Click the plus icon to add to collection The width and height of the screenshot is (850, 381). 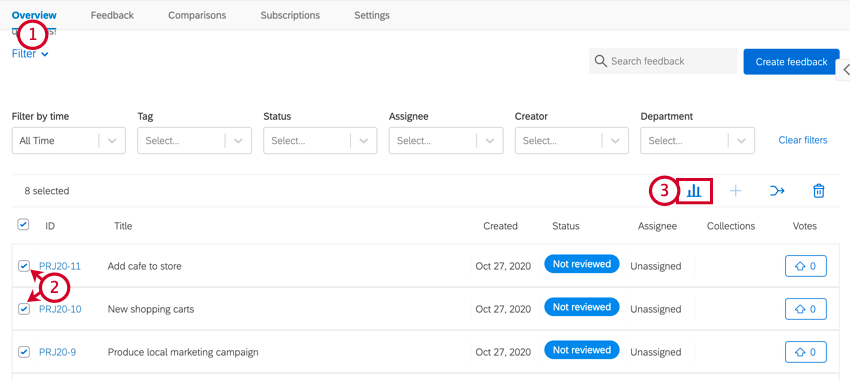pyautogui.click(x=735, y=191)
